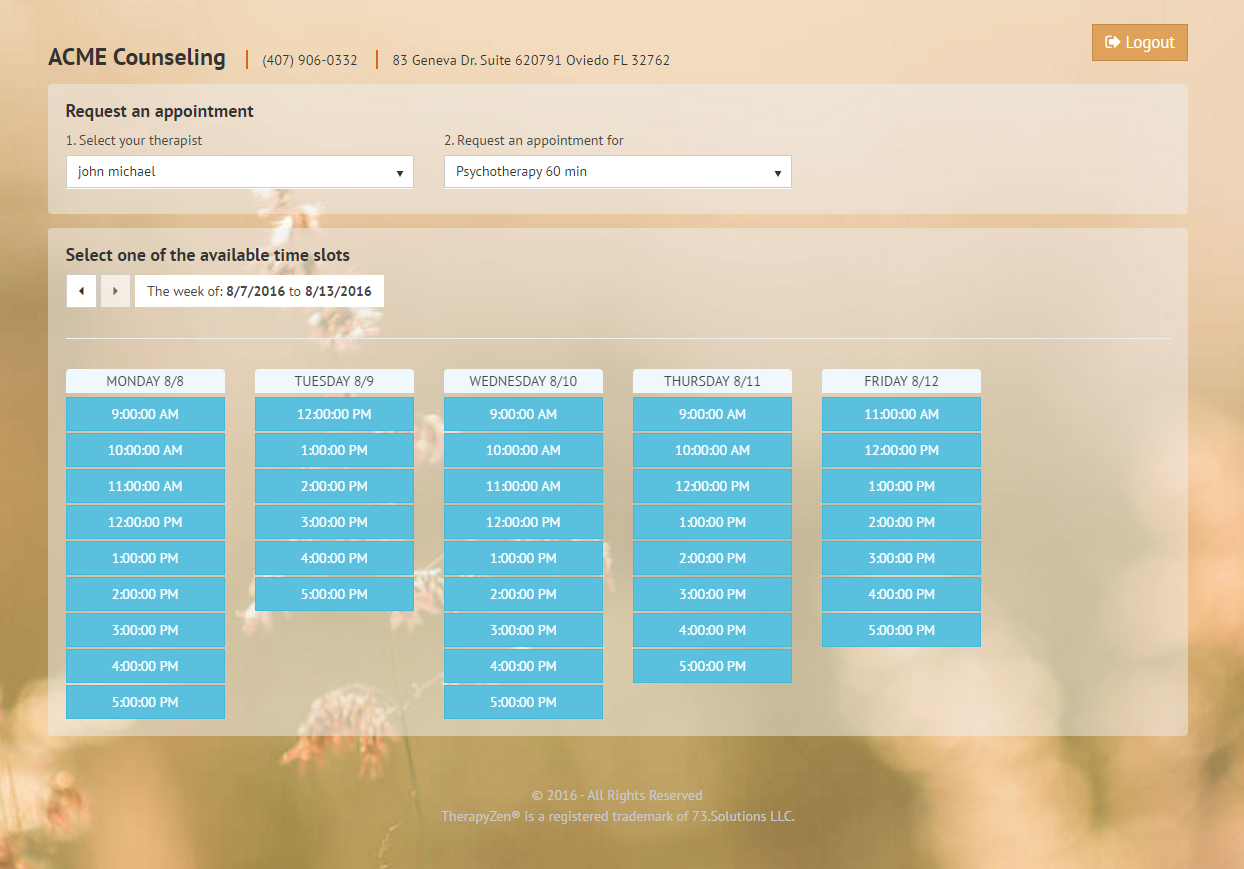
Task: Choose Monday 8/8 2:00:00 PM slot
Action: tap(145, 594)
